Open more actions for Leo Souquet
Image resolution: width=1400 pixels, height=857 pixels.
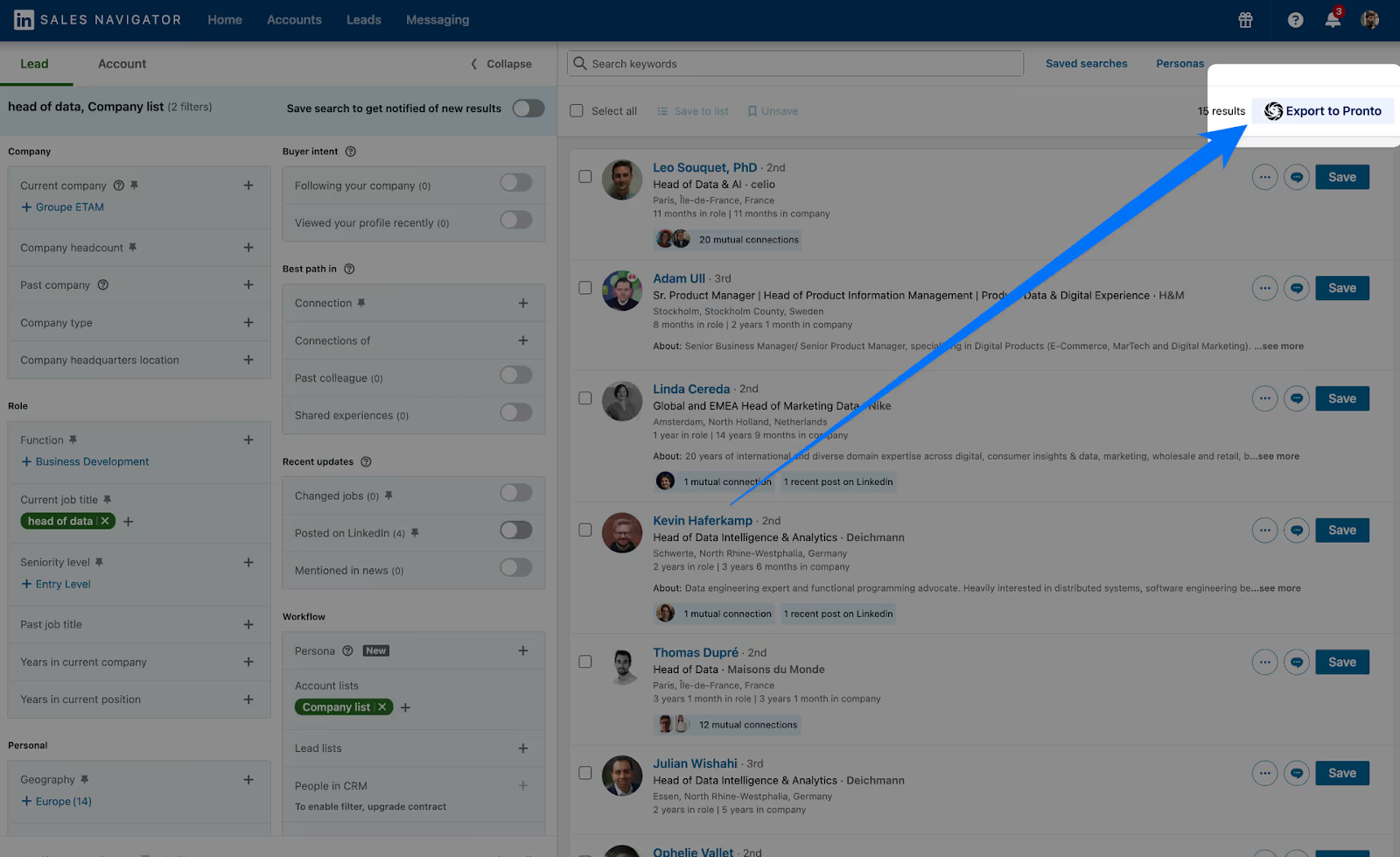(1264, 177)
